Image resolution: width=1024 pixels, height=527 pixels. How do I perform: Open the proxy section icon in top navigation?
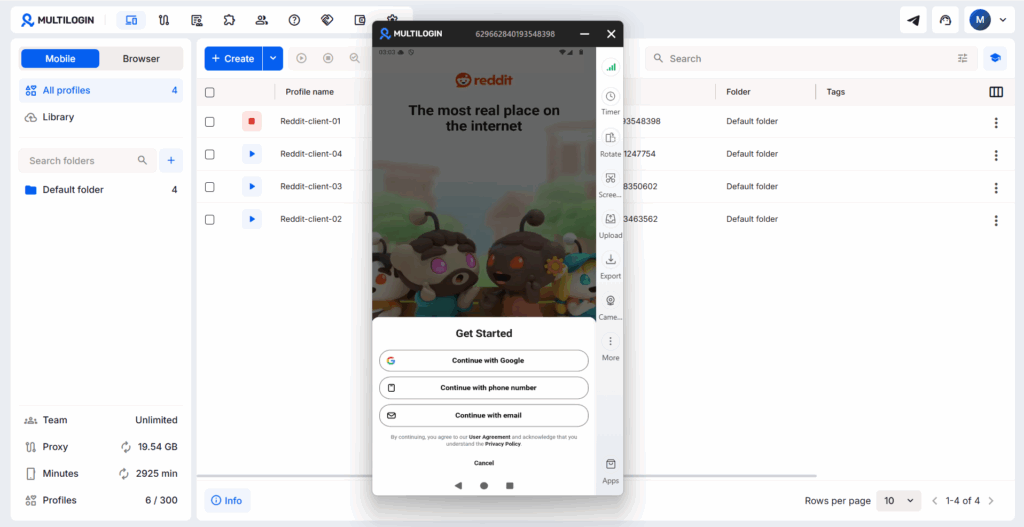[164, 20]
